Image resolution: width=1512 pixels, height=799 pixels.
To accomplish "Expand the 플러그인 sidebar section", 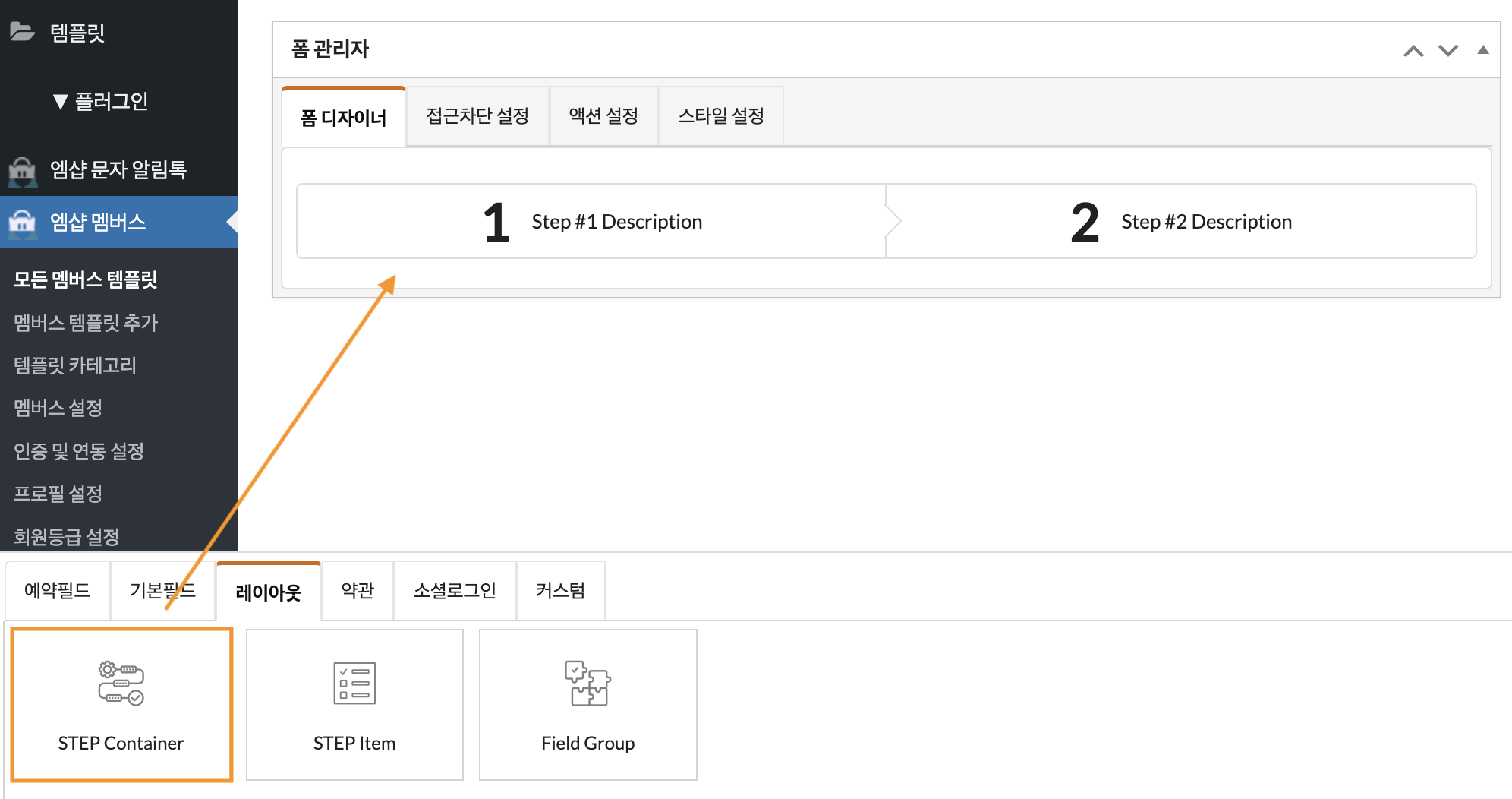I will tap(100, 101).
